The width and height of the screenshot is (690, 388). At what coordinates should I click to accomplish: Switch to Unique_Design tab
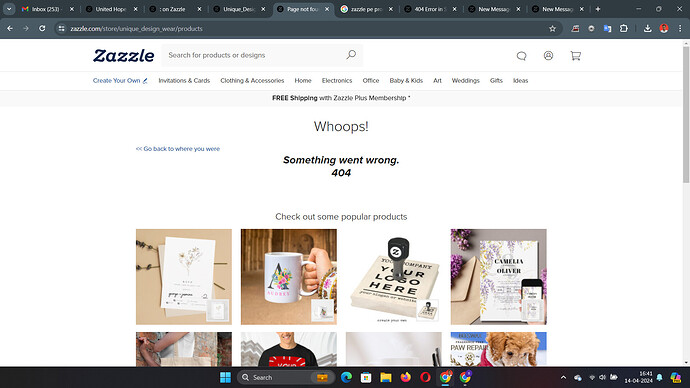pos(239,9)
